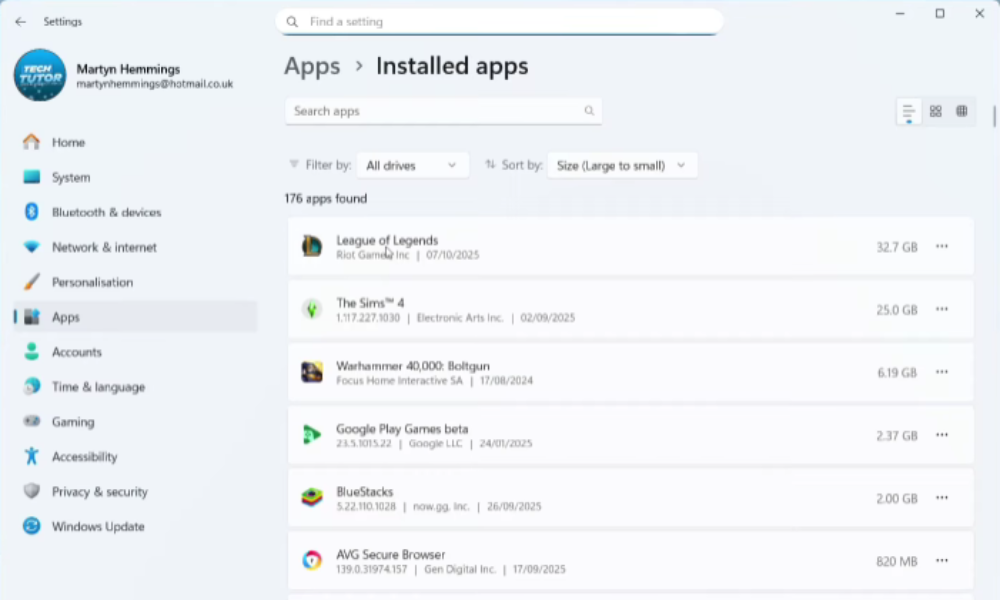Open more options for League of Legends
The height and width of the screenshot is (600, 1000).
coord(941,247)
